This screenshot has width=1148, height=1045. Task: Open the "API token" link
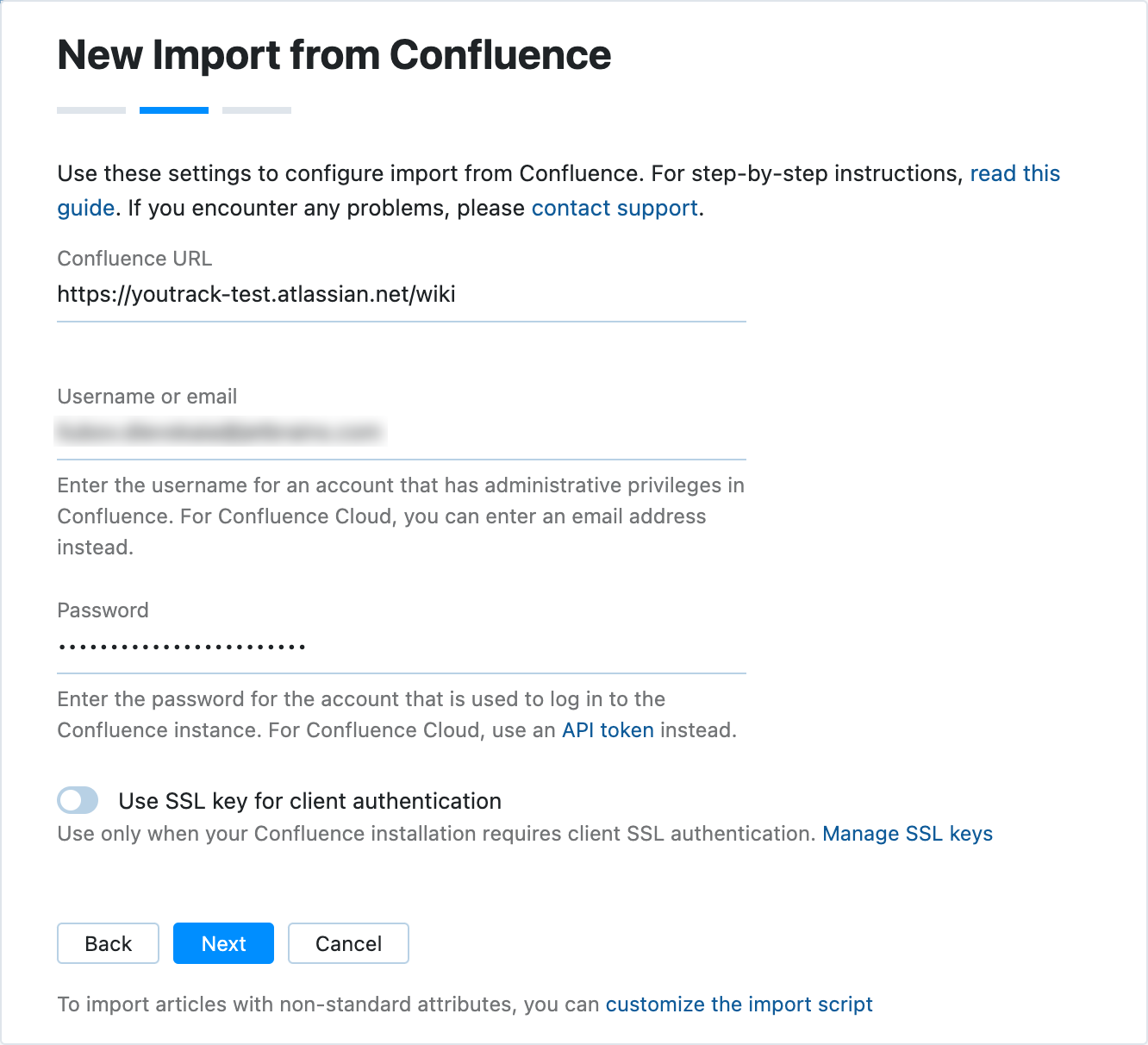point(607,730)
